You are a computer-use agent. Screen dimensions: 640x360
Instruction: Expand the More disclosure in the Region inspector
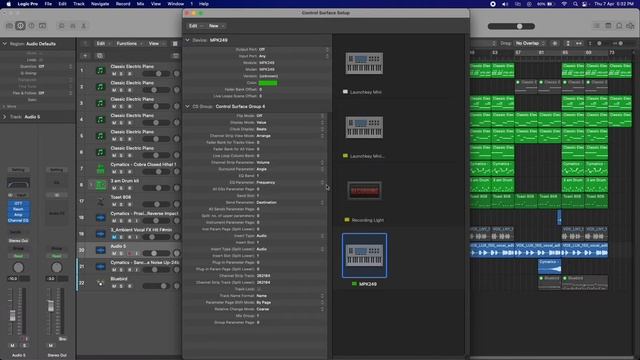point(4,107)
